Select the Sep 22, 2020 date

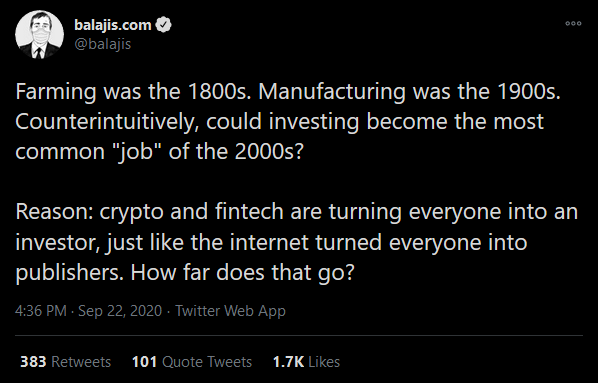click(120, 311)
